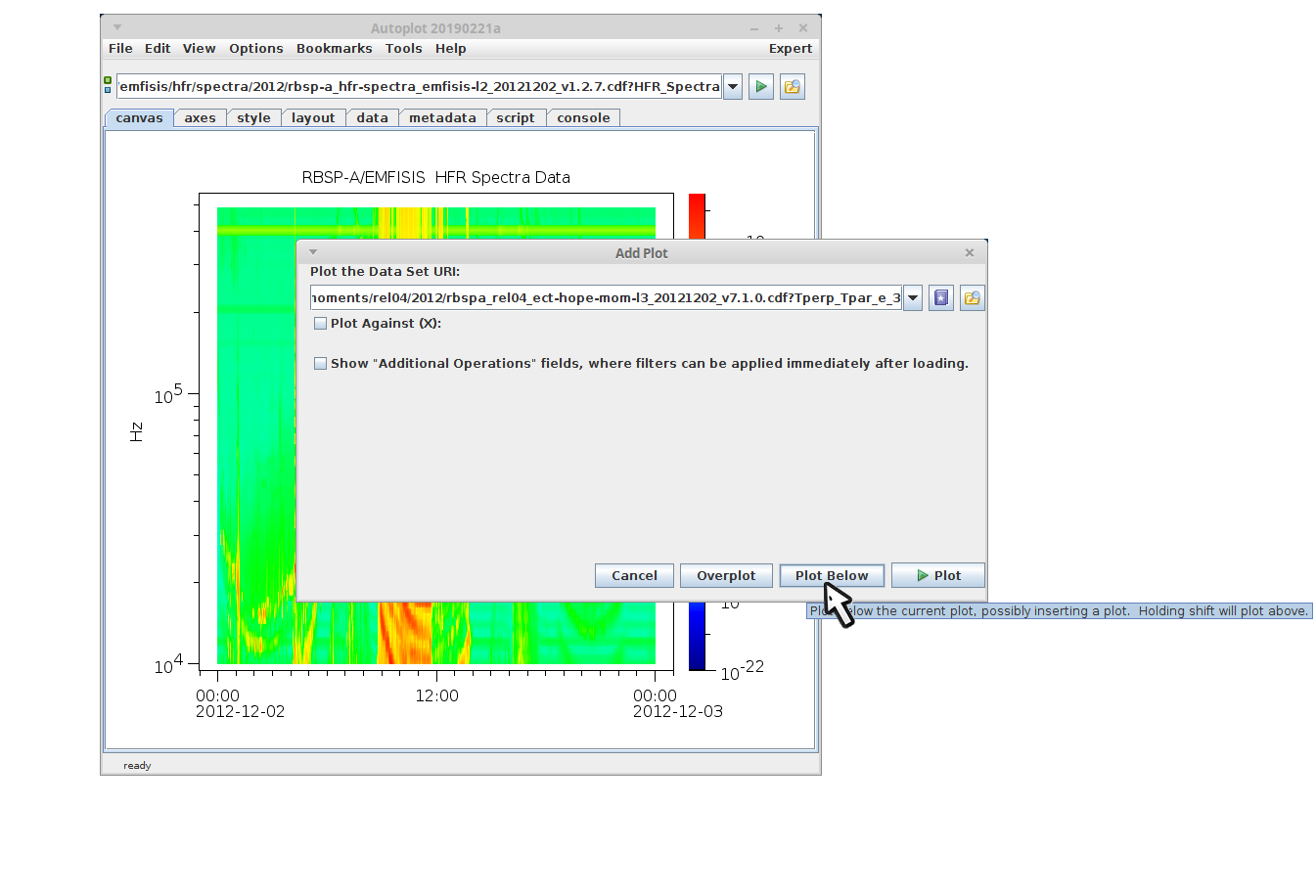Click the Plot Below button

tap(832, 576)
